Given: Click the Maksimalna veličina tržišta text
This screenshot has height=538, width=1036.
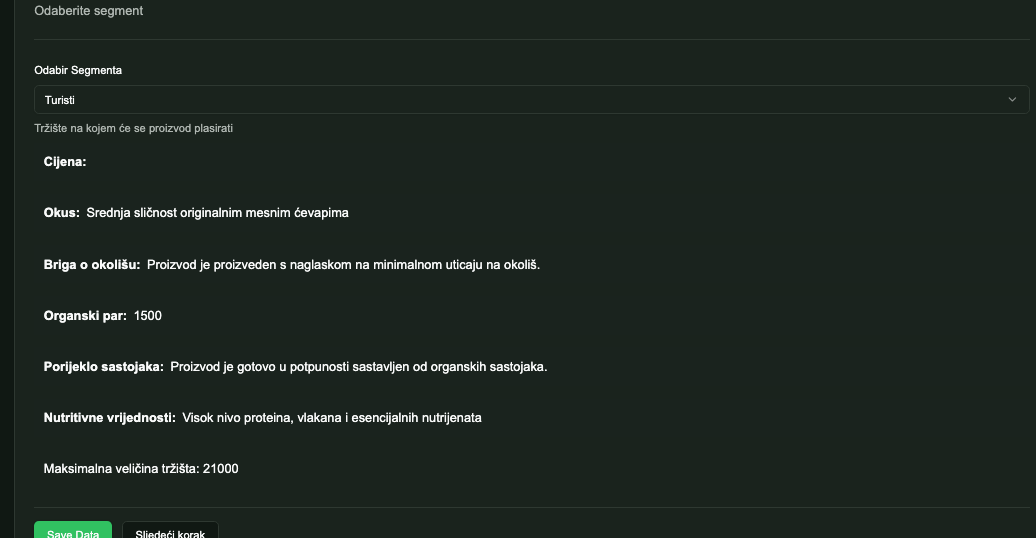Looking at the screenshot, I should 141,468.
